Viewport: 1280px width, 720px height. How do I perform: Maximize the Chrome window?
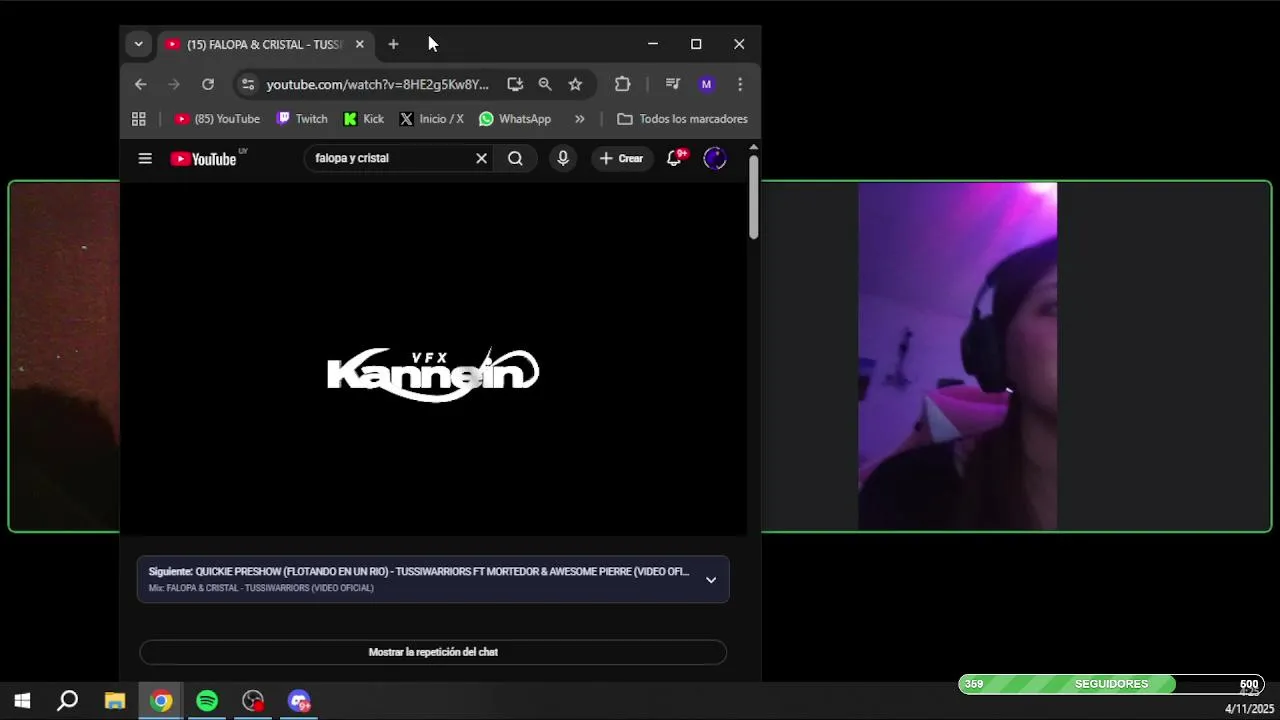(x=696, y=44)
